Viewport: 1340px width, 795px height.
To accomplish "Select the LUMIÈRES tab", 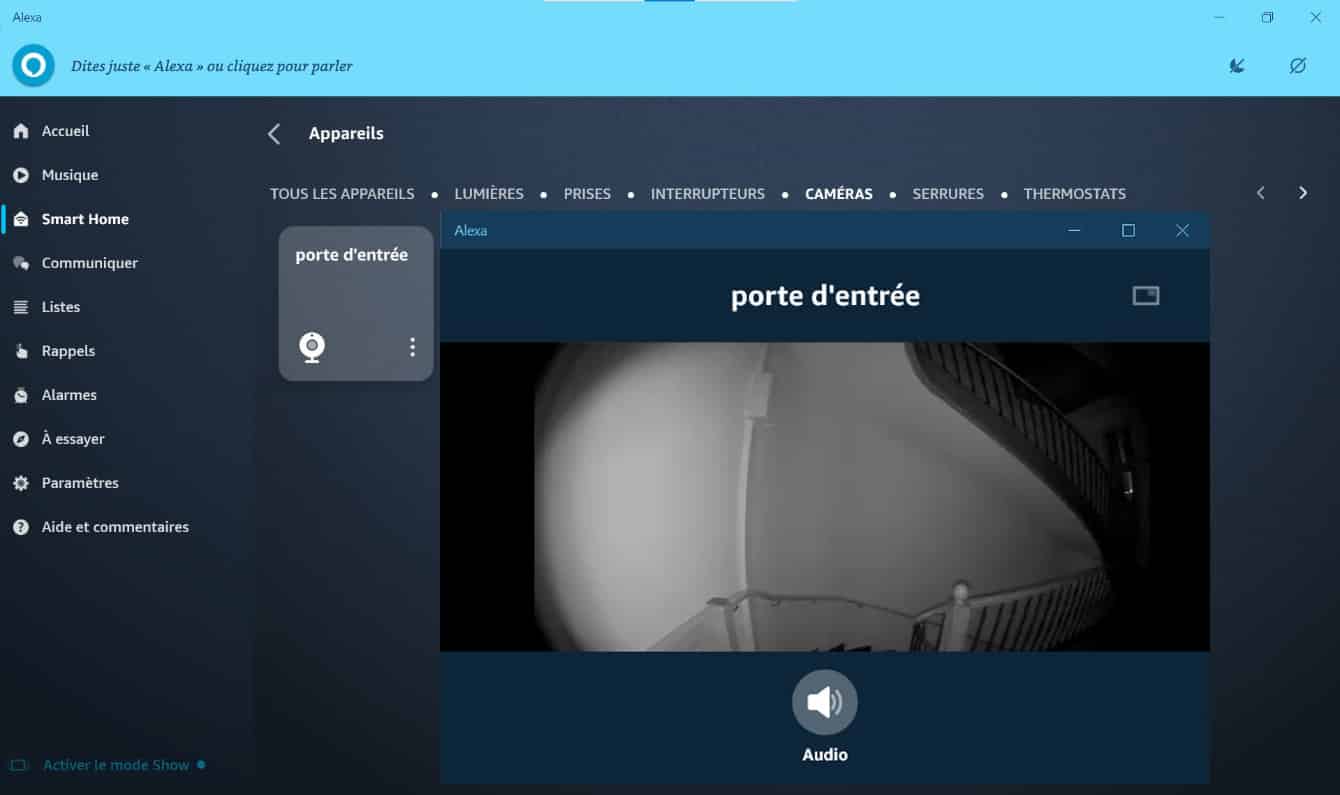I will pos(489,194).
